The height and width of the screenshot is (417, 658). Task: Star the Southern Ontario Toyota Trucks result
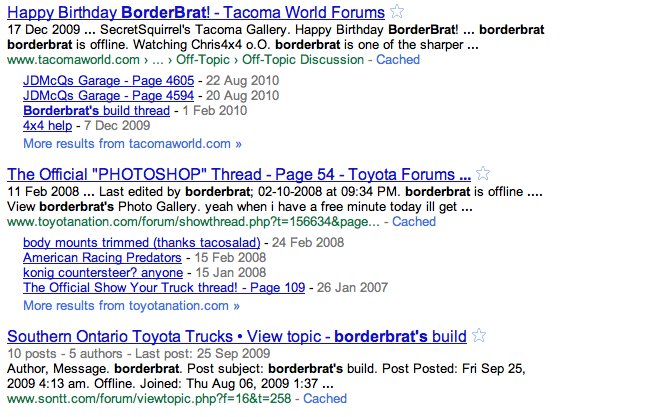click(x=479, y=335)
